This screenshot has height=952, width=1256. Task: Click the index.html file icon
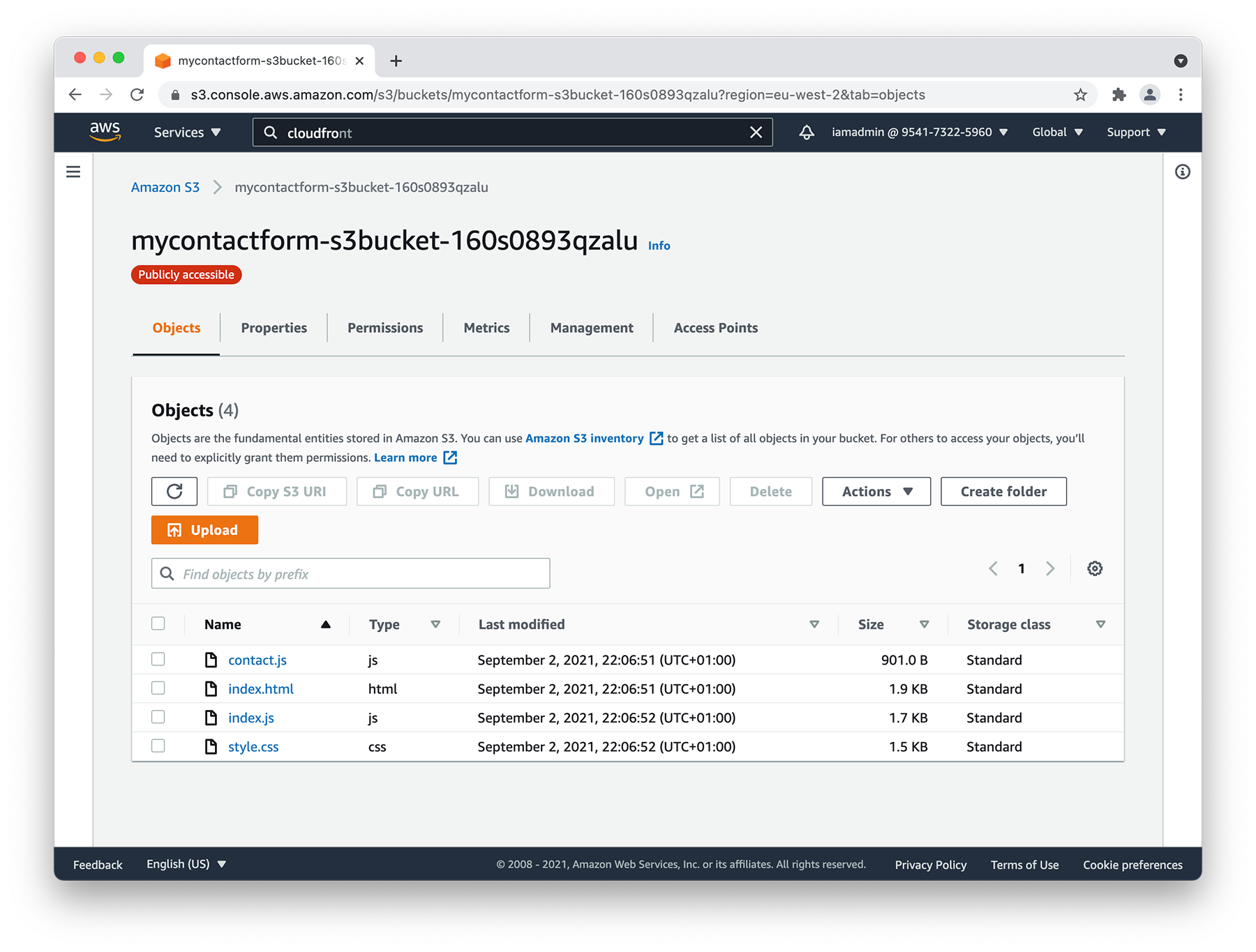211,689
